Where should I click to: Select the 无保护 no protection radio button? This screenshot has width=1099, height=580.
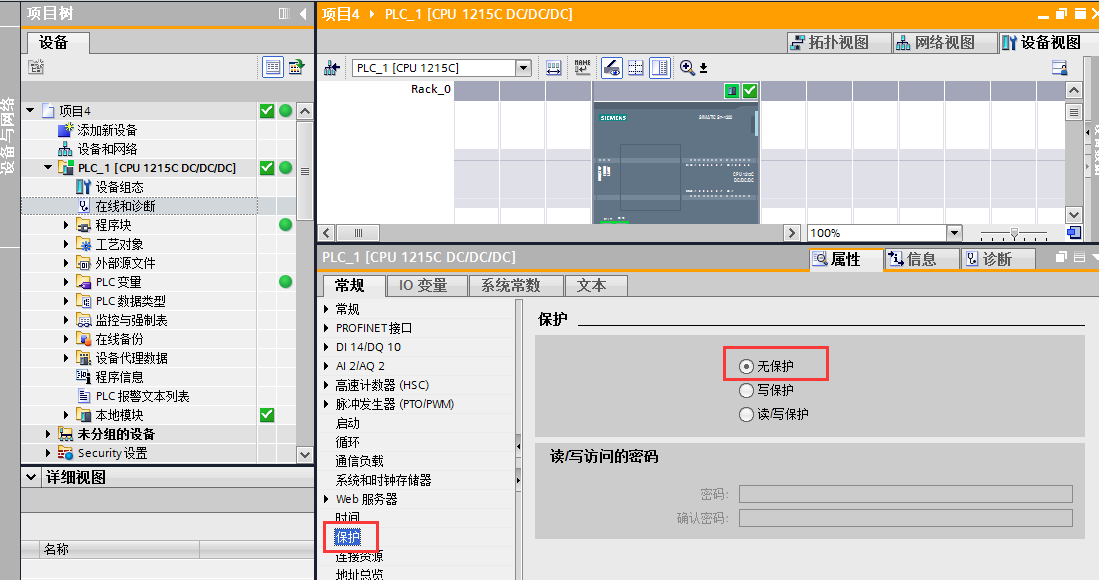click(x=746, y=366)
